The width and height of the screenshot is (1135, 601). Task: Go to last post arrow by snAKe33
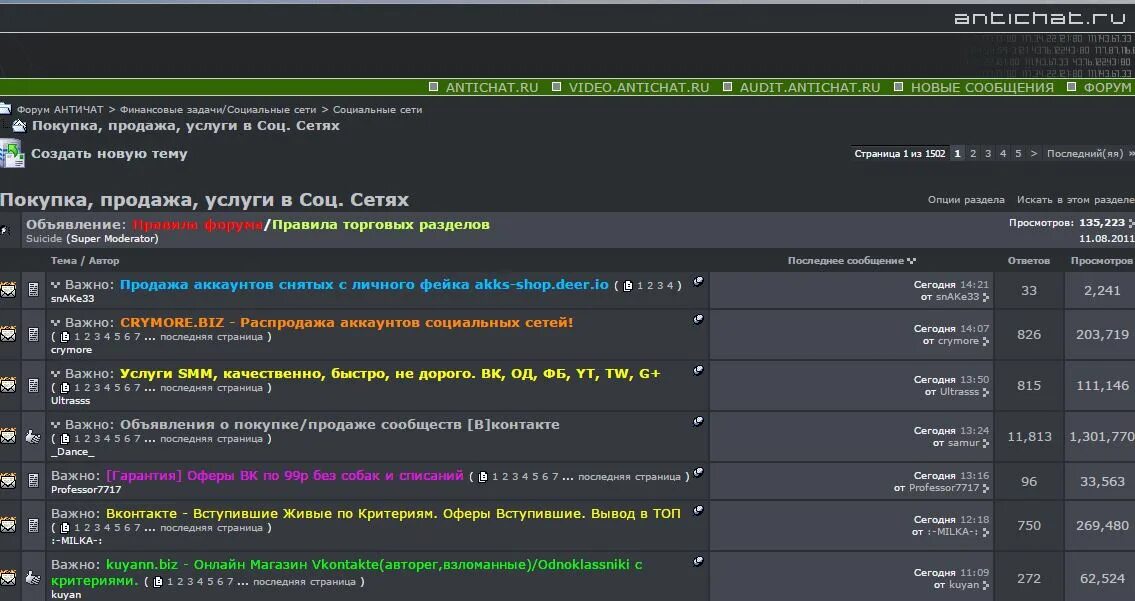tap(985, 298)
